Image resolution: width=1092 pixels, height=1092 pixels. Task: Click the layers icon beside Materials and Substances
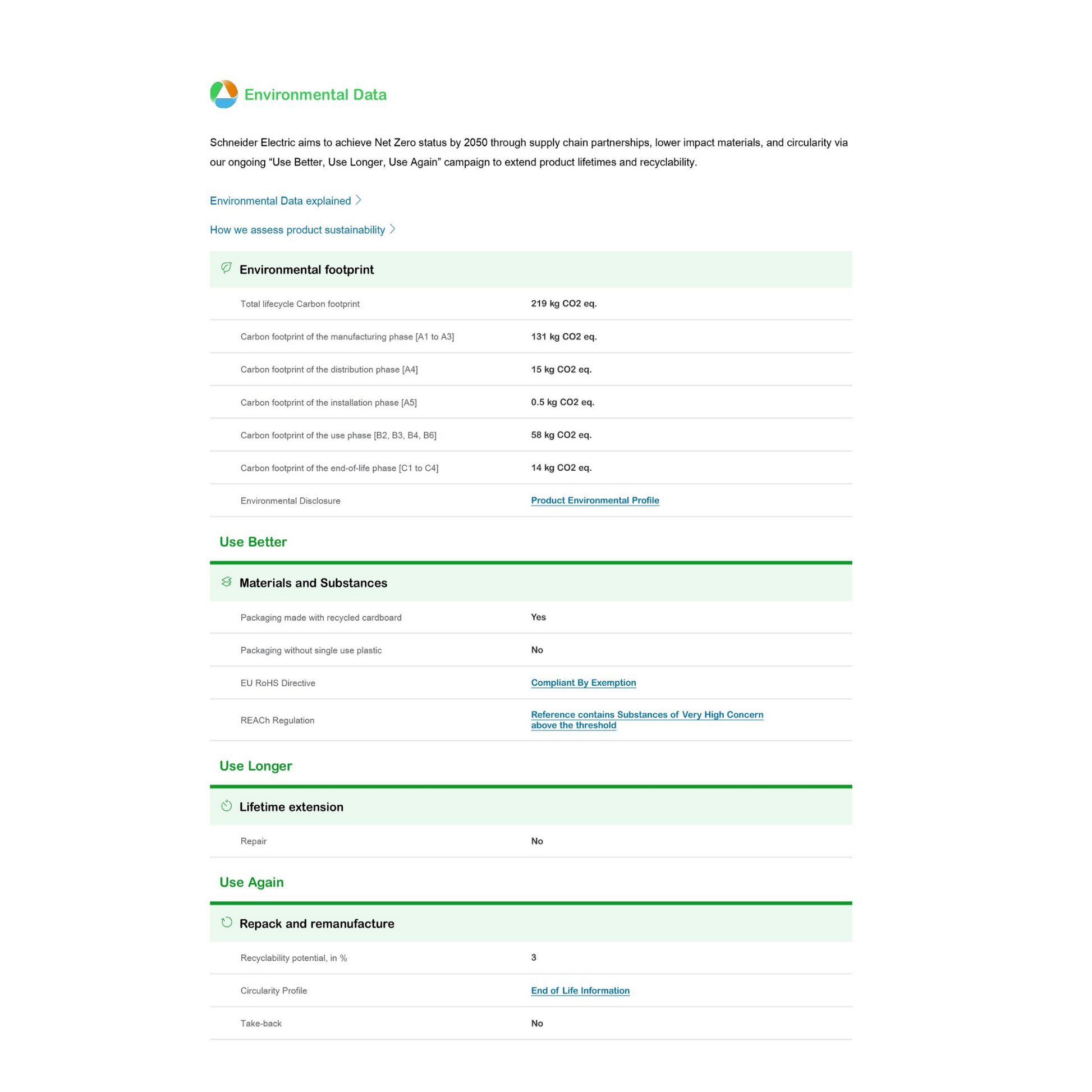(x=226, y=581)
